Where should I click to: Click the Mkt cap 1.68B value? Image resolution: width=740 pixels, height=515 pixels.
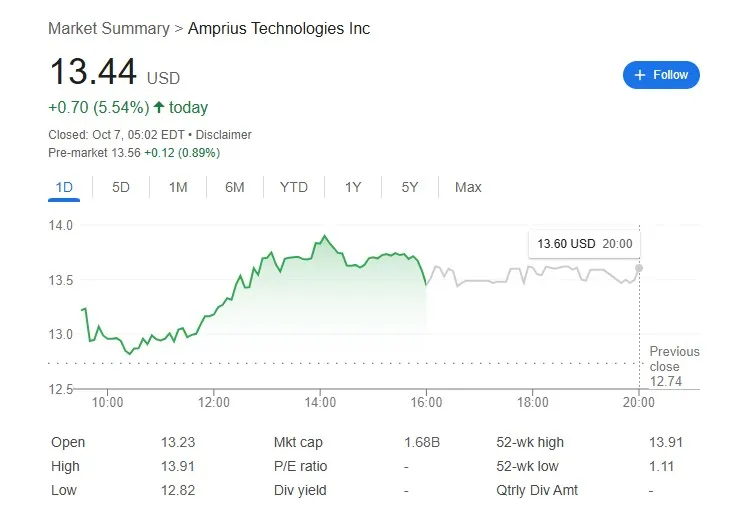pyautogui.click(x=420, y=442)
